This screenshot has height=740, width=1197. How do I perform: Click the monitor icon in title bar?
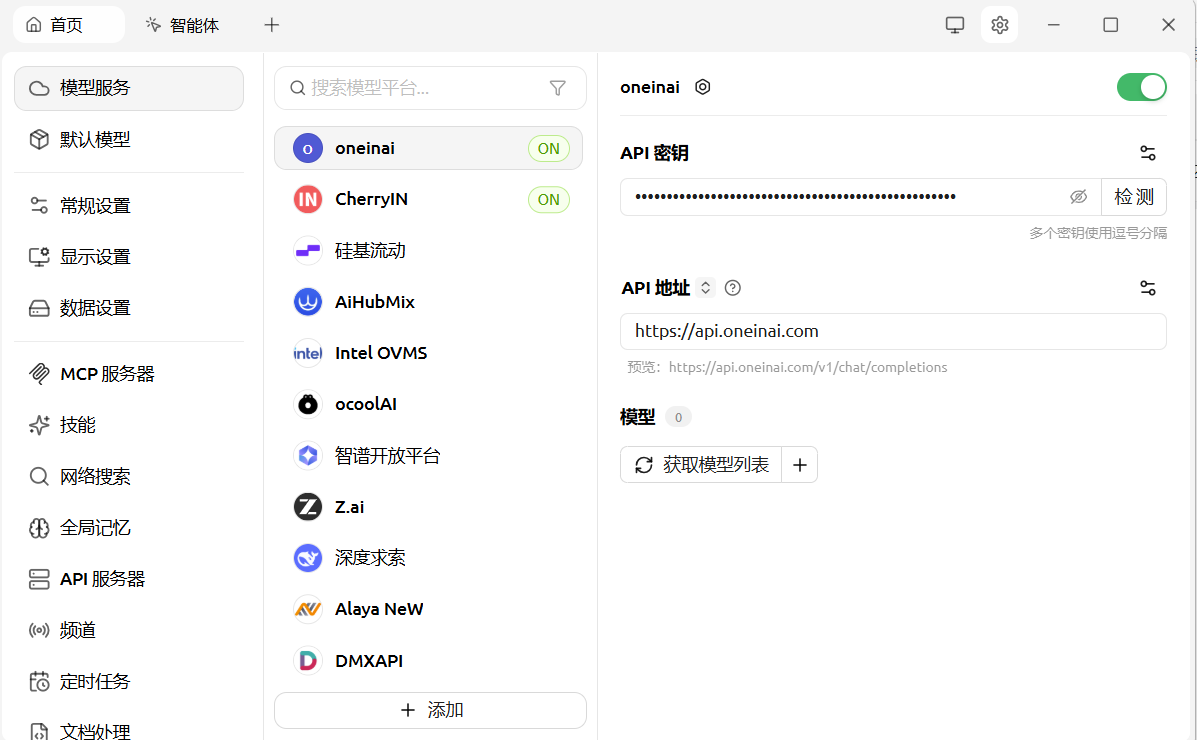(955, 25)
